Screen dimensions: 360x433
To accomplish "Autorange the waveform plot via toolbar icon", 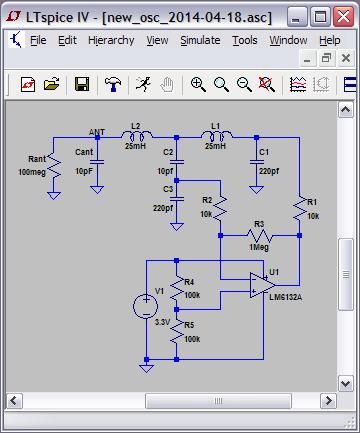I will click(298, 84).
